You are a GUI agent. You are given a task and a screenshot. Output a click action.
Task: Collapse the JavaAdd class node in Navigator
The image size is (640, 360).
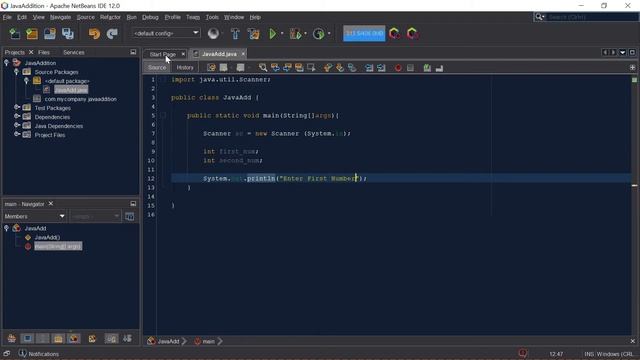(7, 228)
